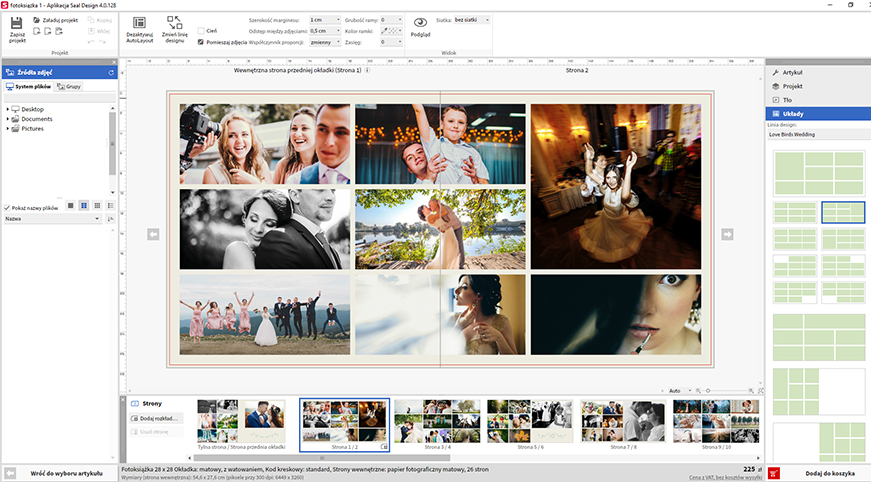Open the Tło panel section
This screenshot has height=482, width=871.
pos(787,100)
